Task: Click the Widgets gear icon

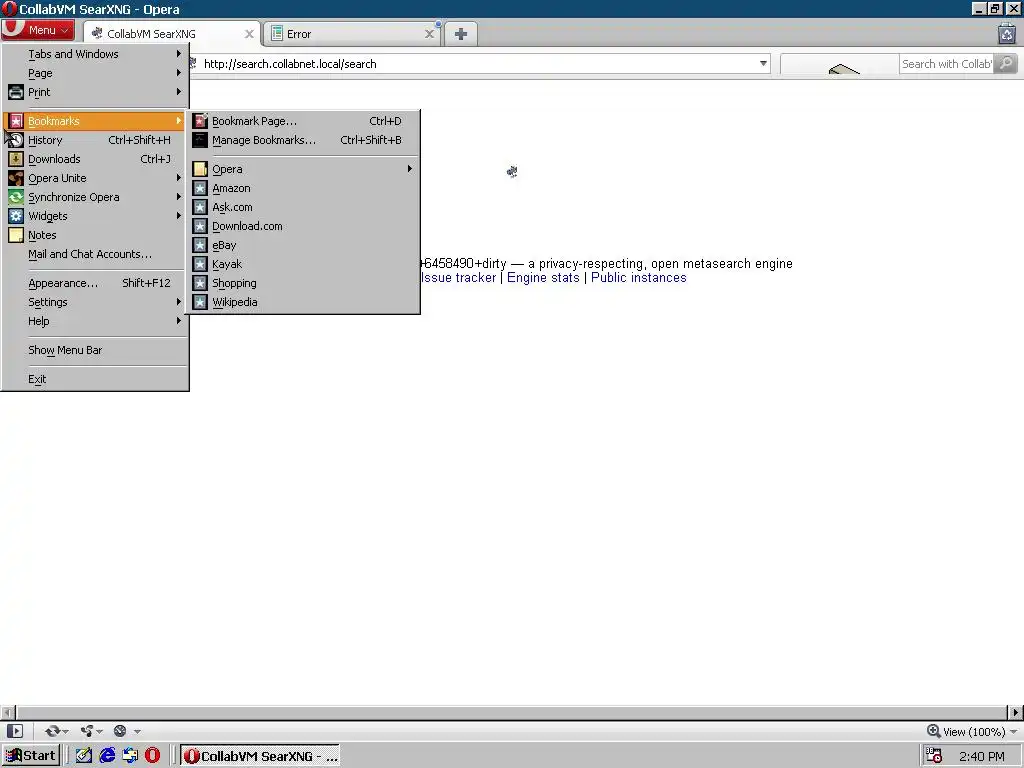Action: pyautogui.click(x=16, y=216)
